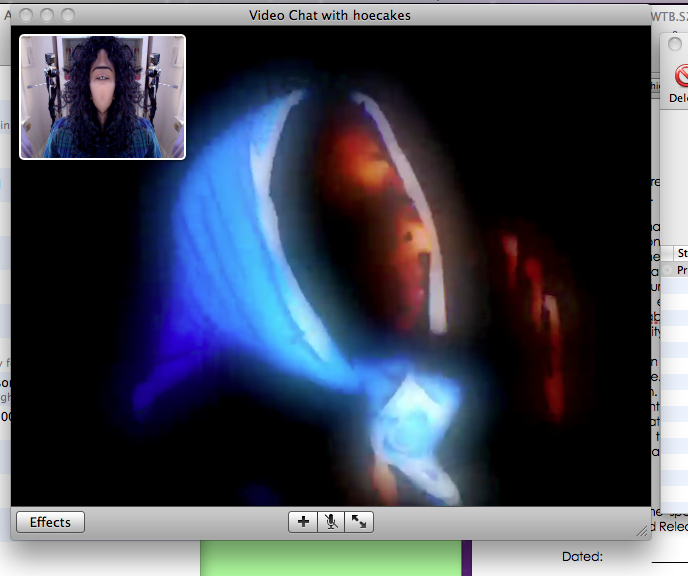The image size is (688, 576).
Task: Click the purple bar beside green area
Action: 465,558
